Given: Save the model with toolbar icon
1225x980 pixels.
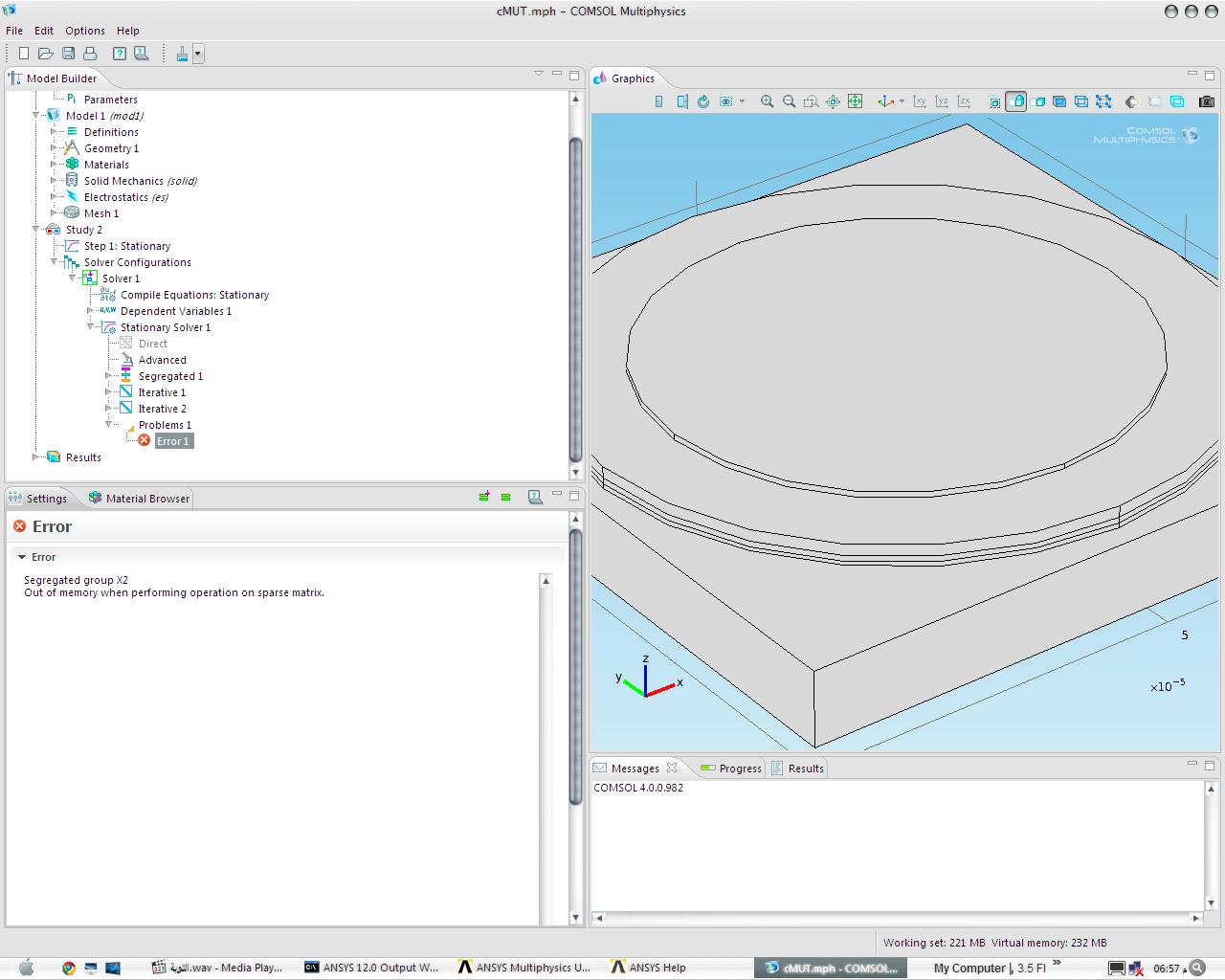Looking at the screenshot, I should (x=68, y=54).
